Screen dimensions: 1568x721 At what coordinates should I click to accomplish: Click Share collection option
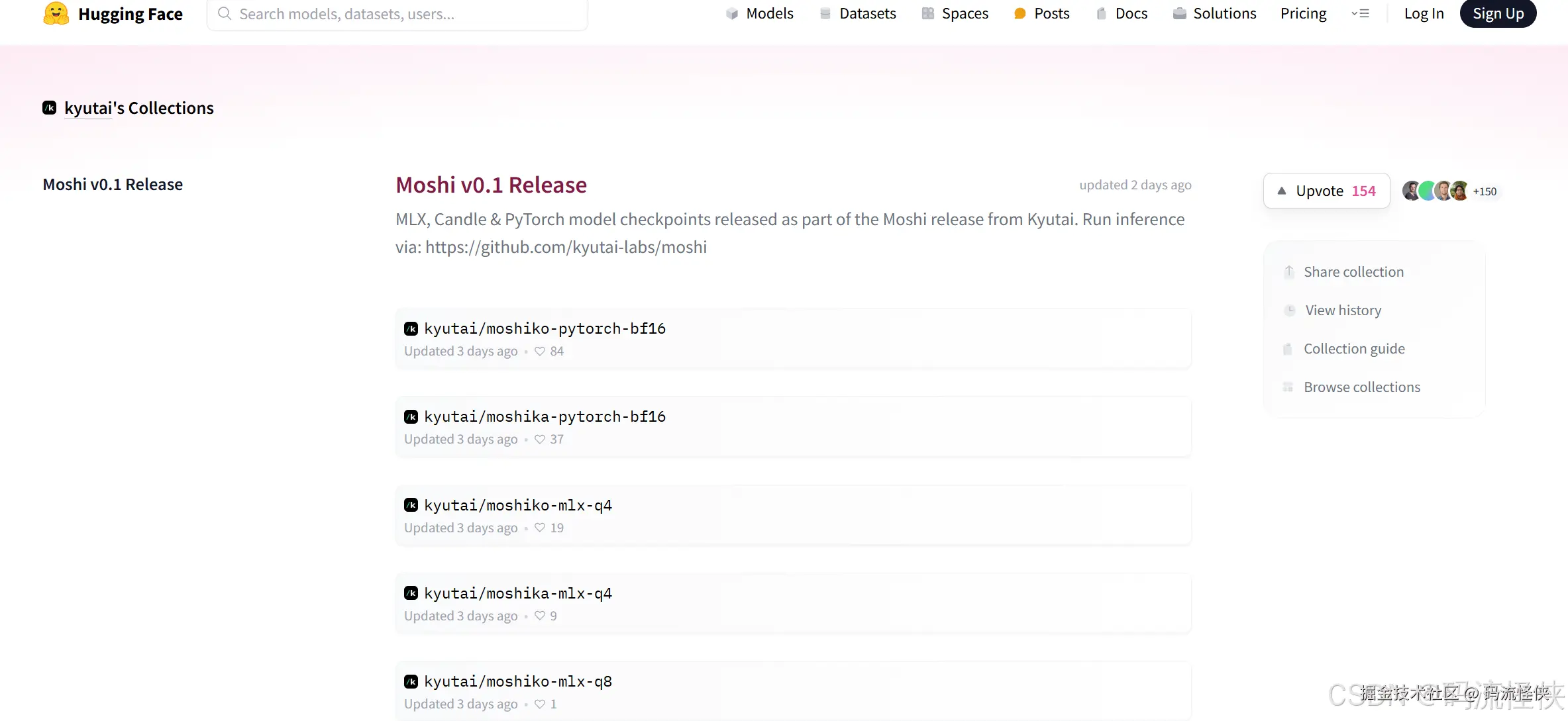(x=1344, y=272)
